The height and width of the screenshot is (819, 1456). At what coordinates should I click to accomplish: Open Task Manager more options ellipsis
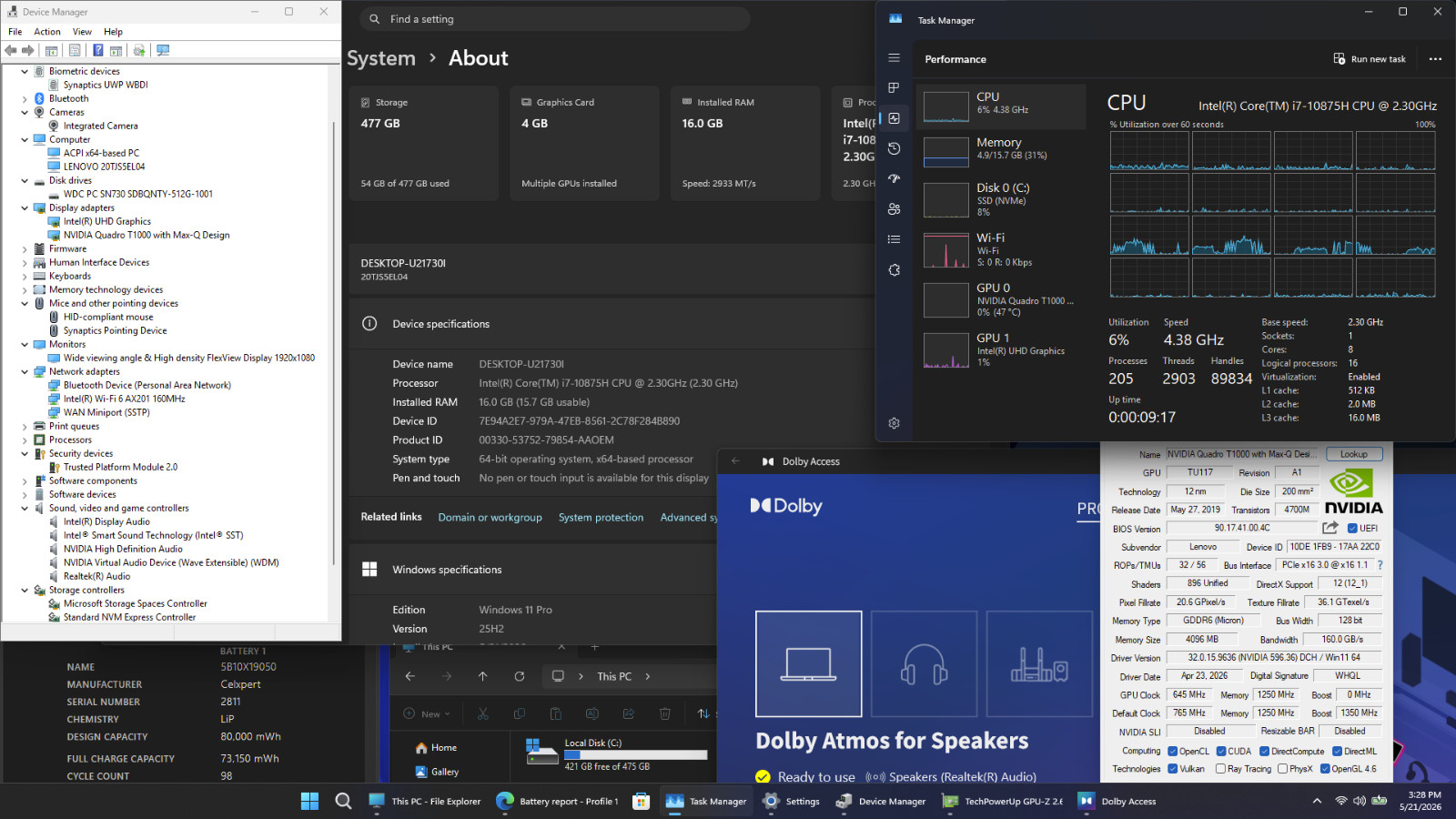[1435, 59]
